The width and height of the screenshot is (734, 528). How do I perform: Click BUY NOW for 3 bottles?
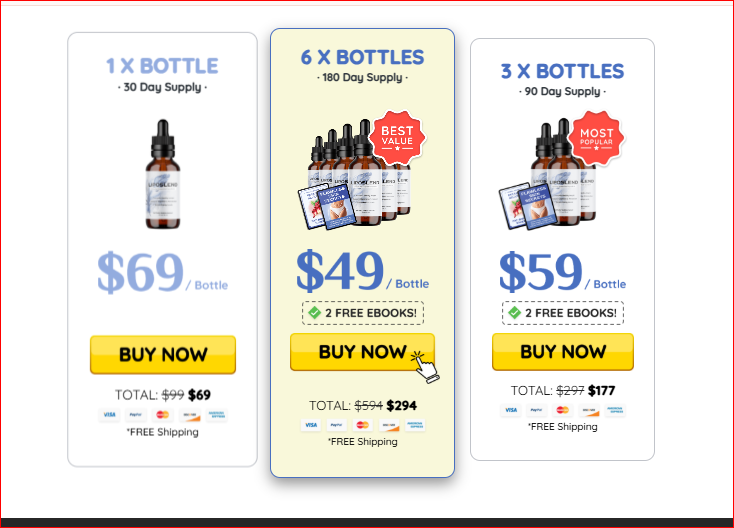[x=563, y=352]
